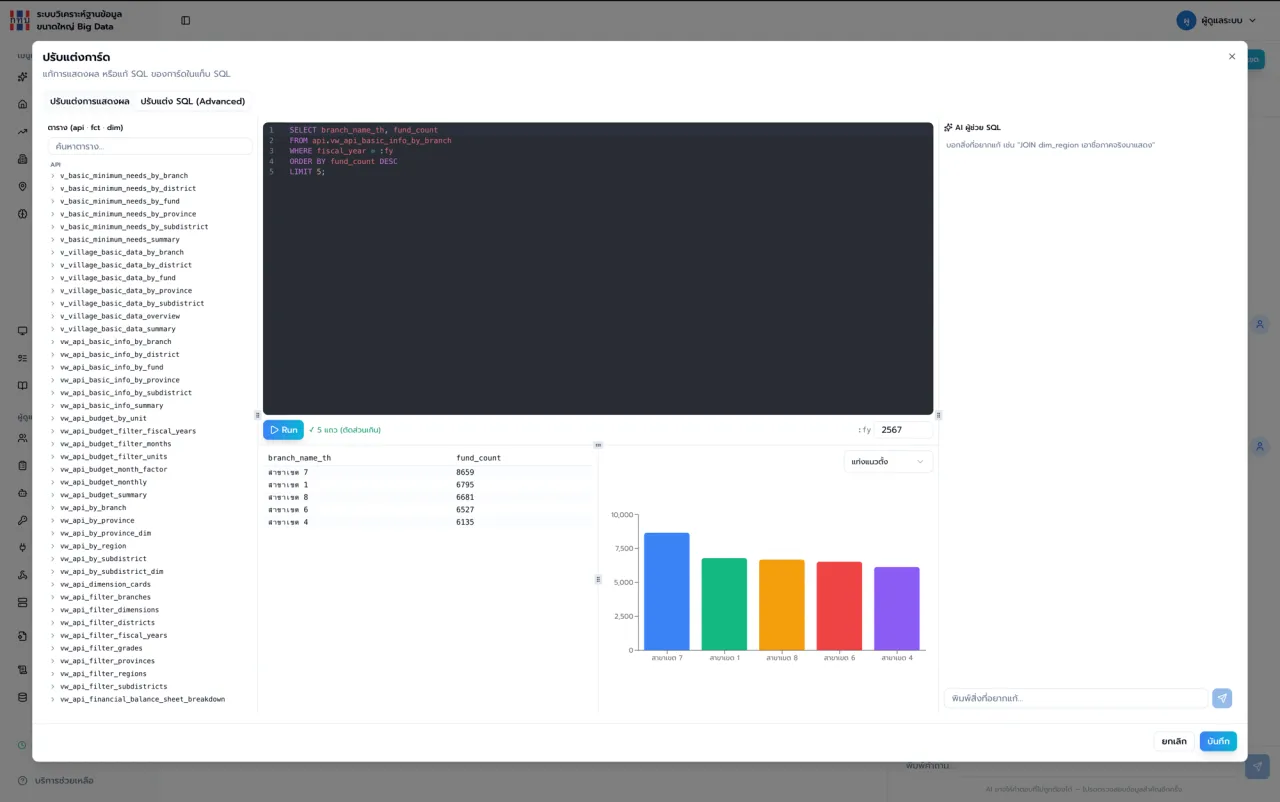Click result cell with value 8659
Viewport: 1280px width, 802px height.
(x=465, y=472)
